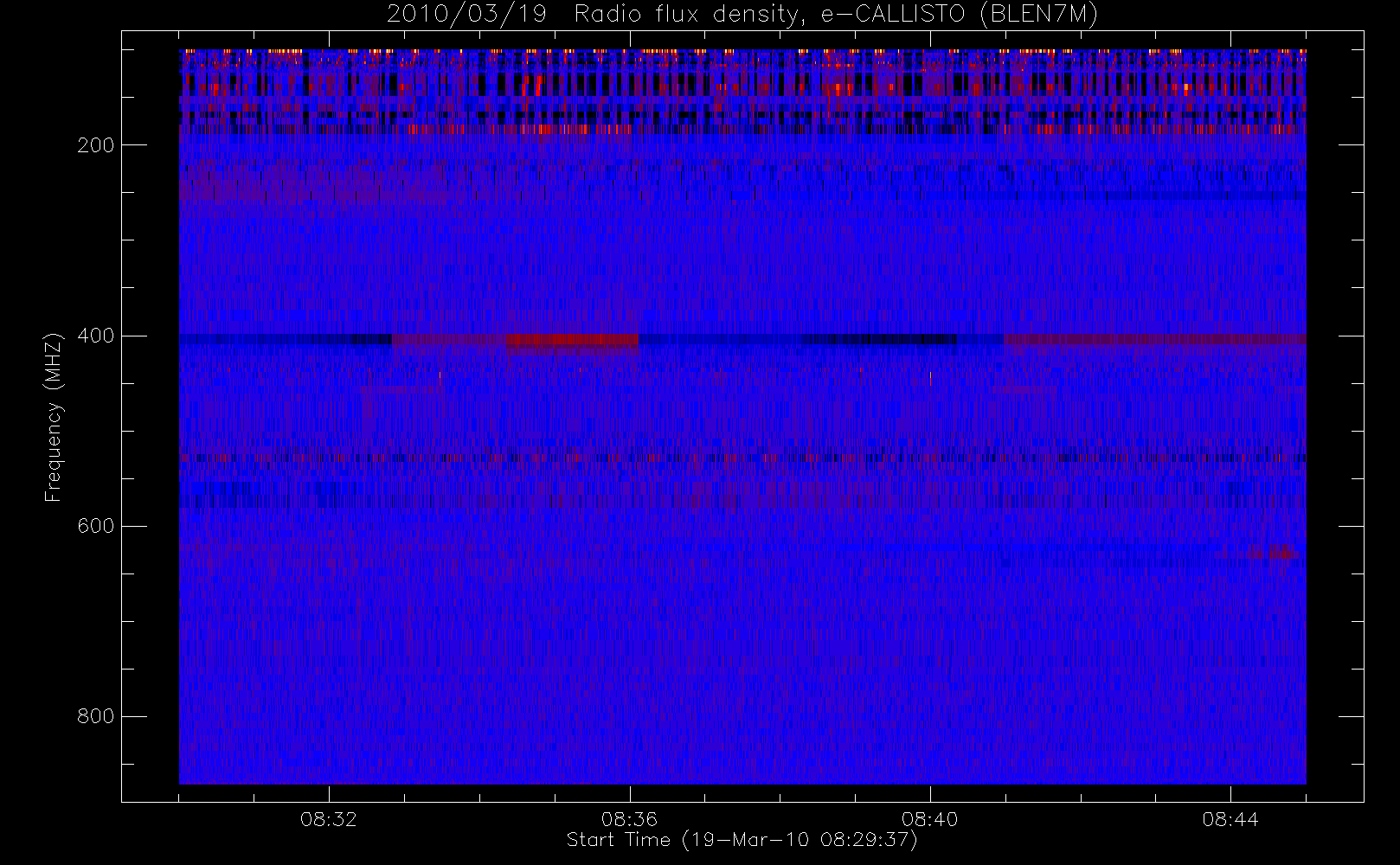Click the 08:40 time tick label
The image size is (1400, 865).
(x=930, y=819)
